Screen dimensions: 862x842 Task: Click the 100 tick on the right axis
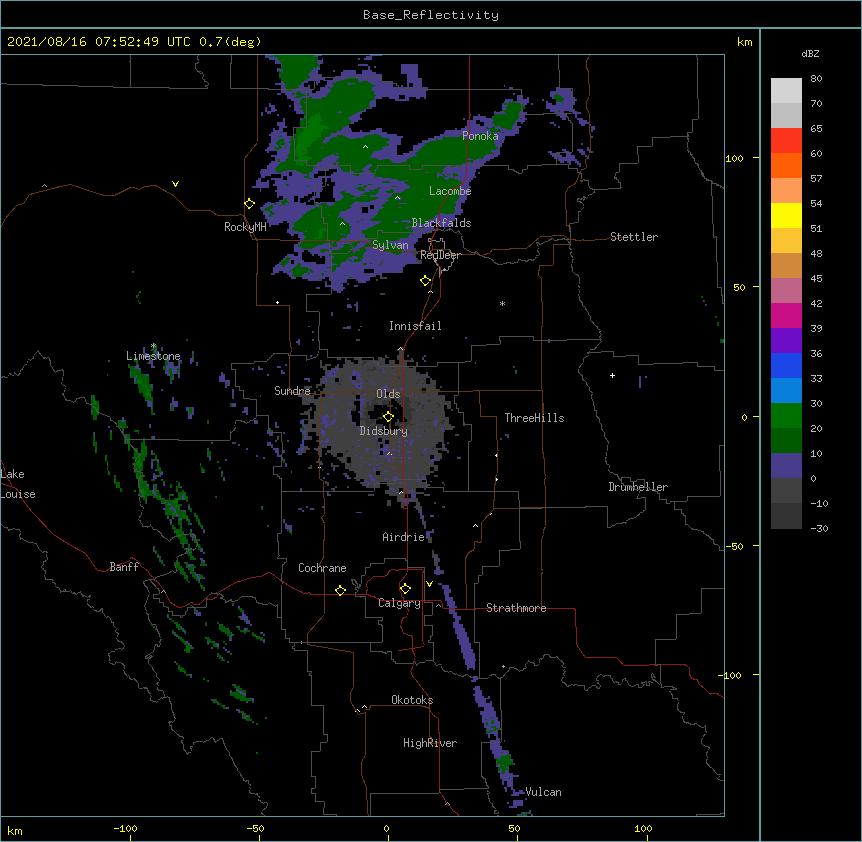[x=734, y=158]
